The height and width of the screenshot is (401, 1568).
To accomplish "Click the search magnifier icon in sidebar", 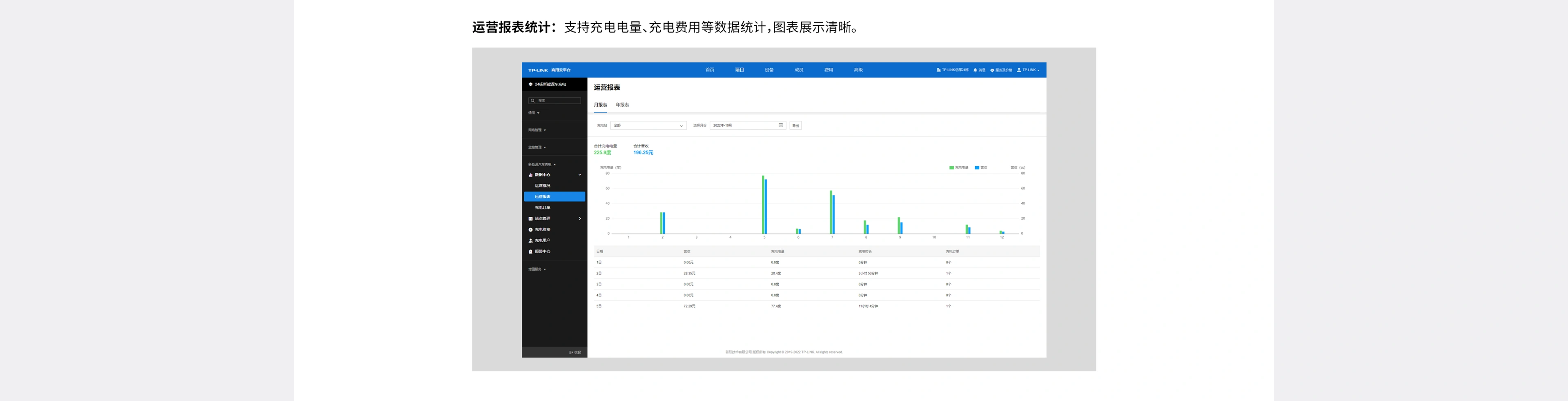I will coord(532,100).
